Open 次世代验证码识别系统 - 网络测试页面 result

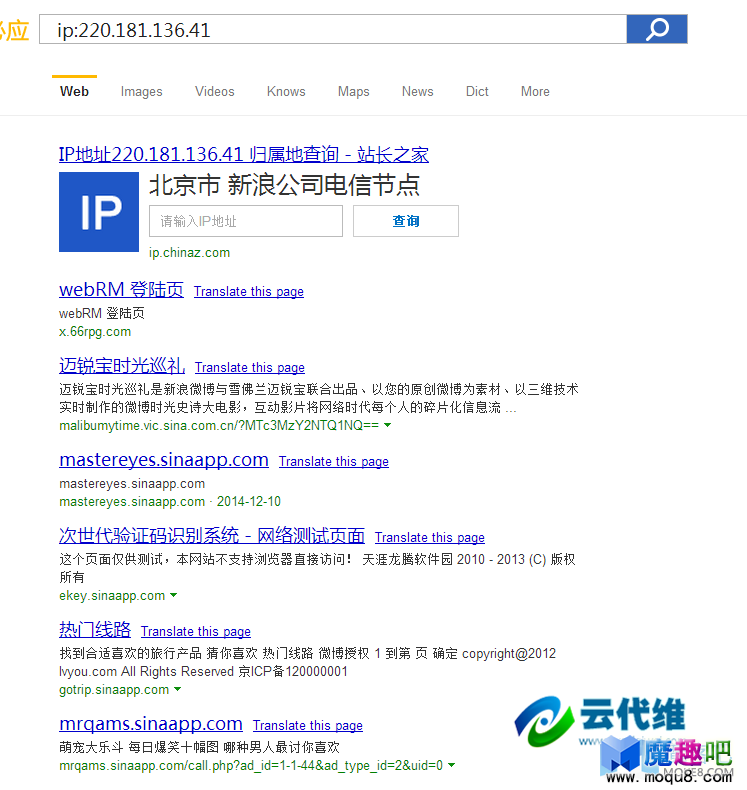[x=212, y=536]
